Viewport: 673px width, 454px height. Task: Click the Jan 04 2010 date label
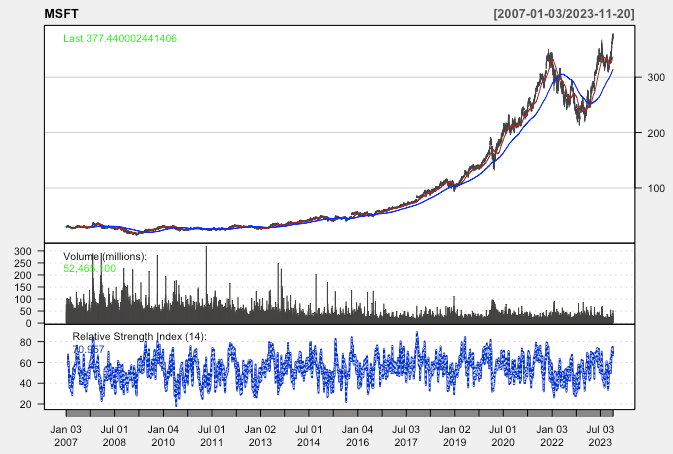[x=163, y=436]
